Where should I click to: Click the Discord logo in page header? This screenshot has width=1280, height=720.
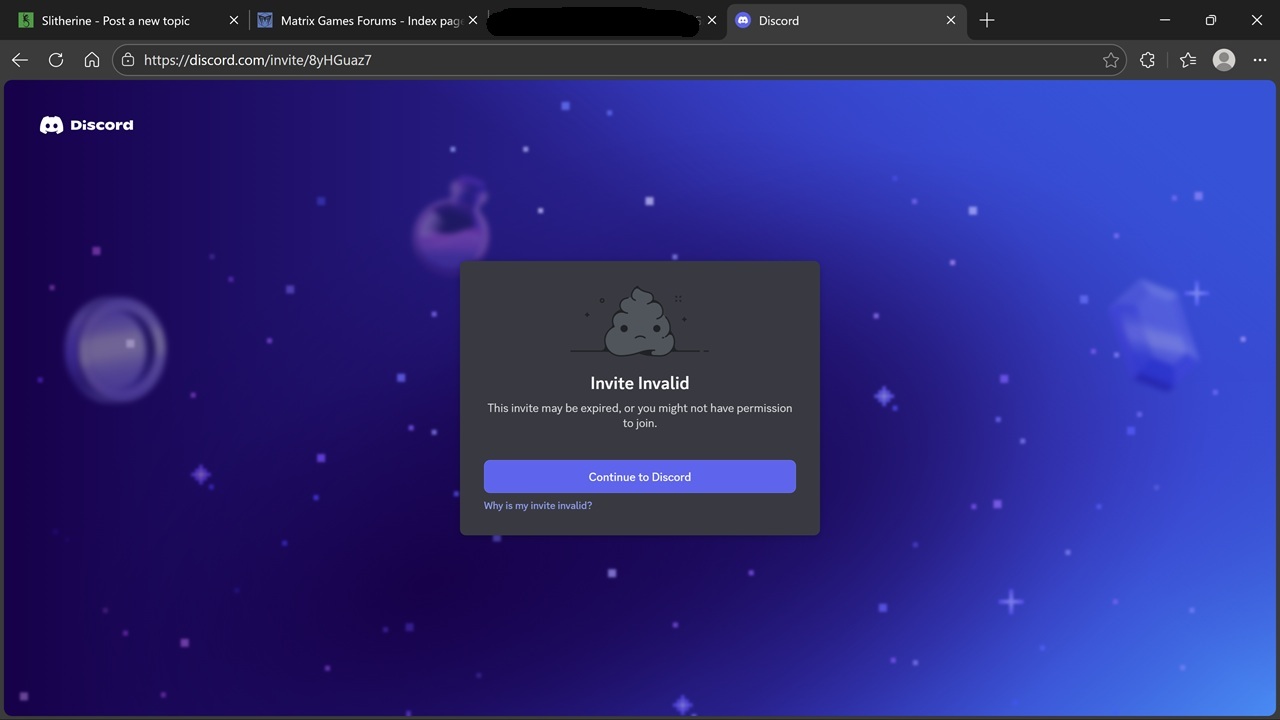pyautogui.click(x=86, y=125)
